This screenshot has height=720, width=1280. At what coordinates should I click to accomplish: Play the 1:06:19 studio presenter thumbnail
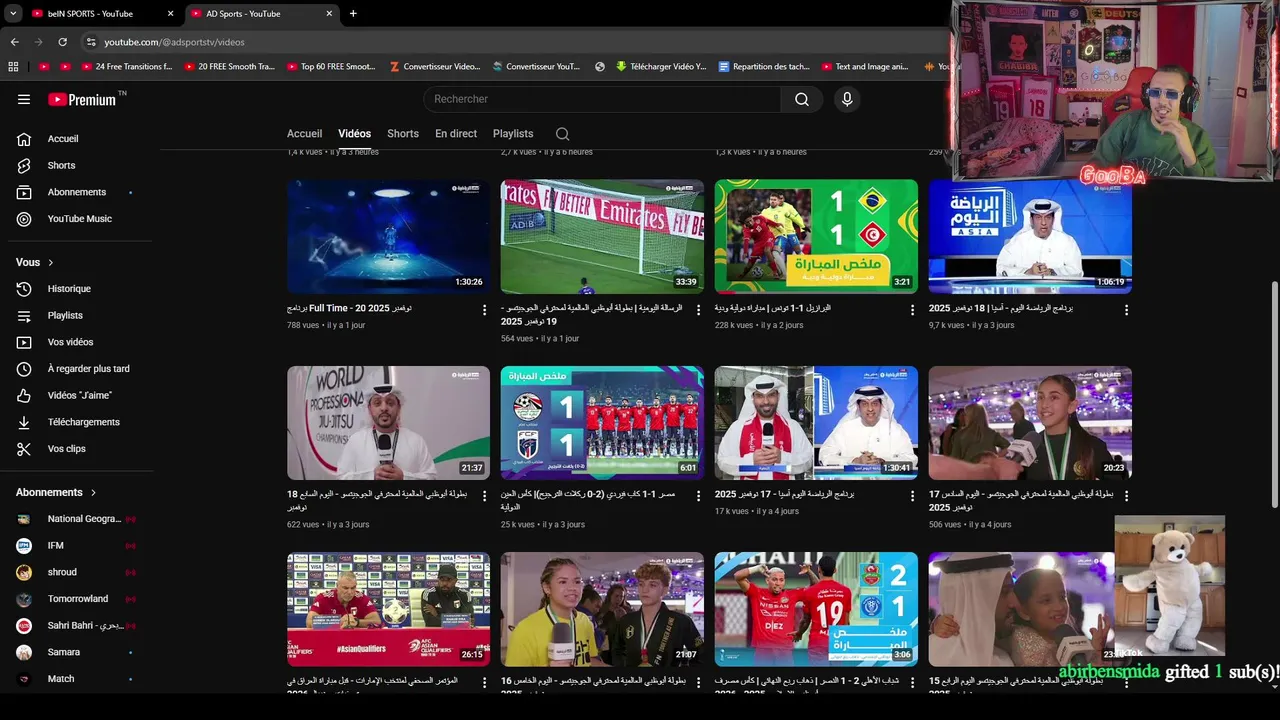coord(1030,236)
